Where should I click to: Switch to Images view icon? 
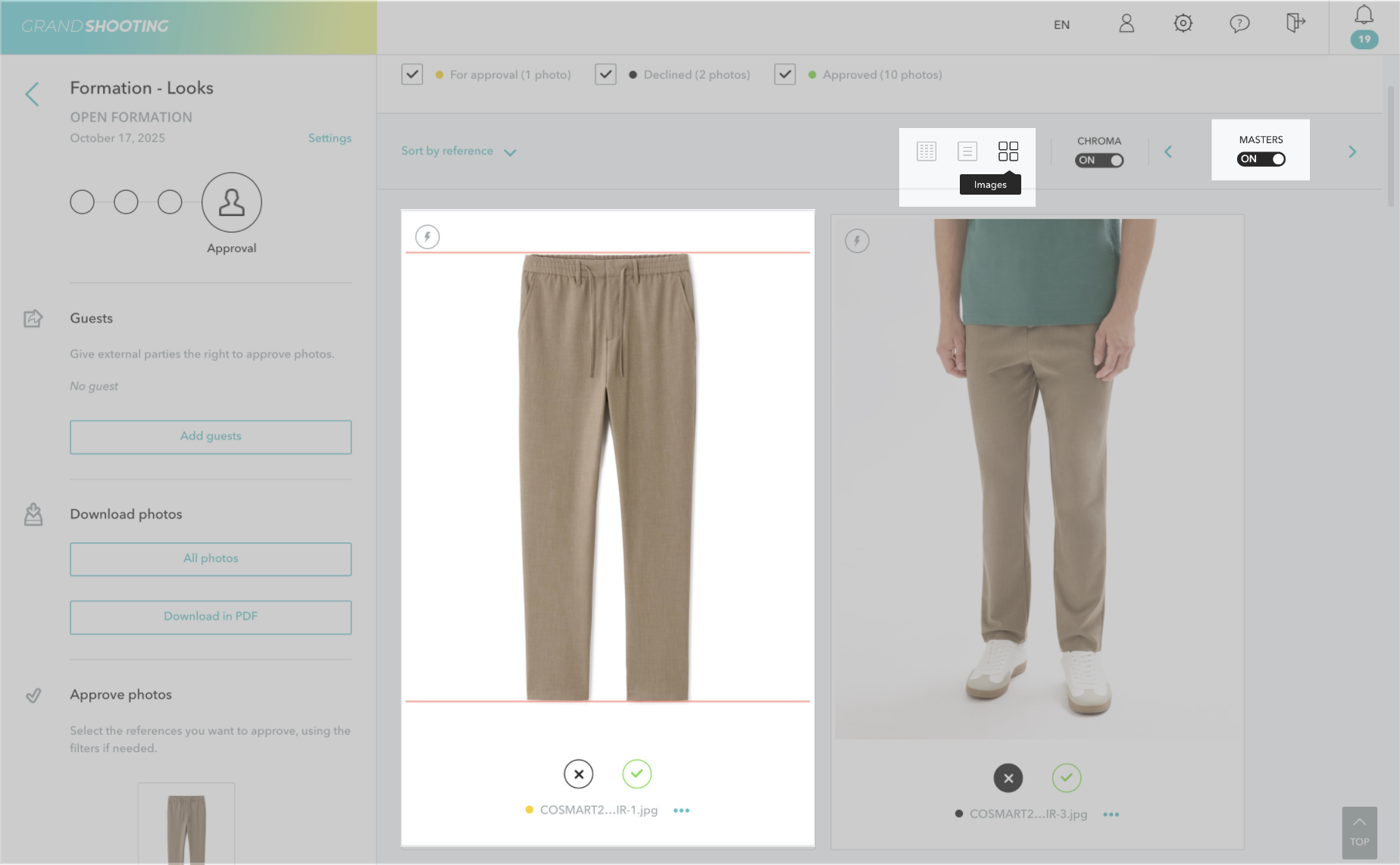[1008, 151]
